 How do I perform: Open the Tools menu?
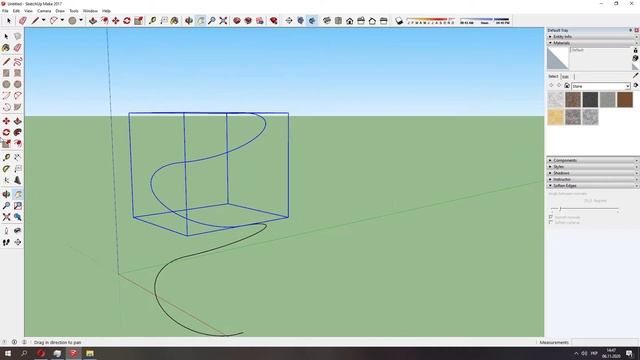pos(74,11)
